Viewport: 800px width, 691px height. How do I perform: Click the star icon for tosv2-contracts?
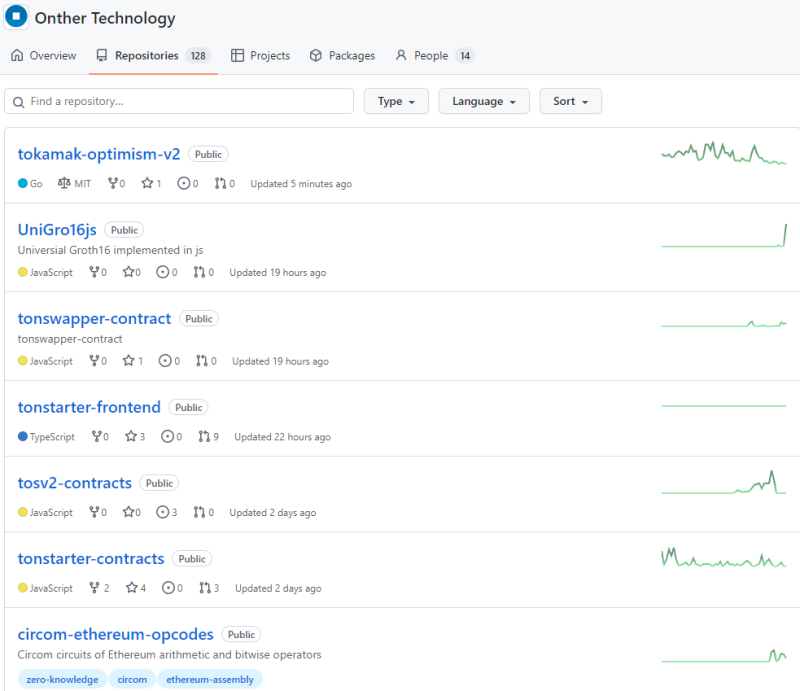pyautogui.click(x=129, y=512)
